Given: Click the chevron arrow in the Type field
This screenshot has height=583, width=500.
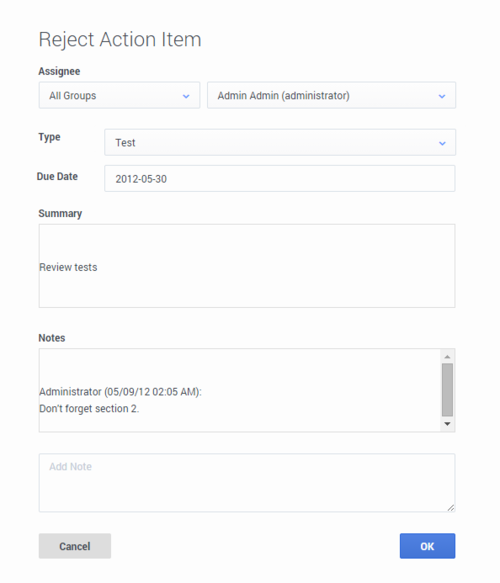Looking at the screenshot, I should [442, 143].
